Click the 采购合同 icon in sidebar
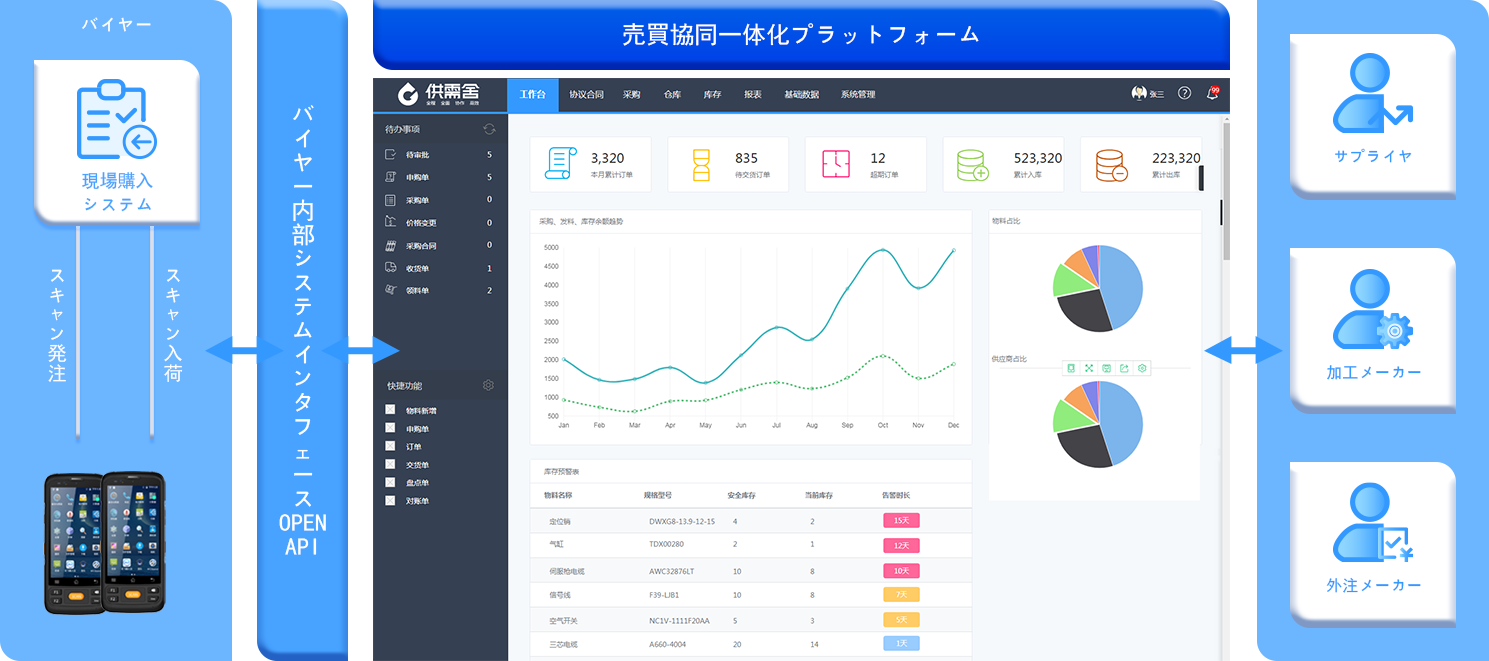Image resolution: width=1489 pixels, height=661 pixels. pos(391,245)
